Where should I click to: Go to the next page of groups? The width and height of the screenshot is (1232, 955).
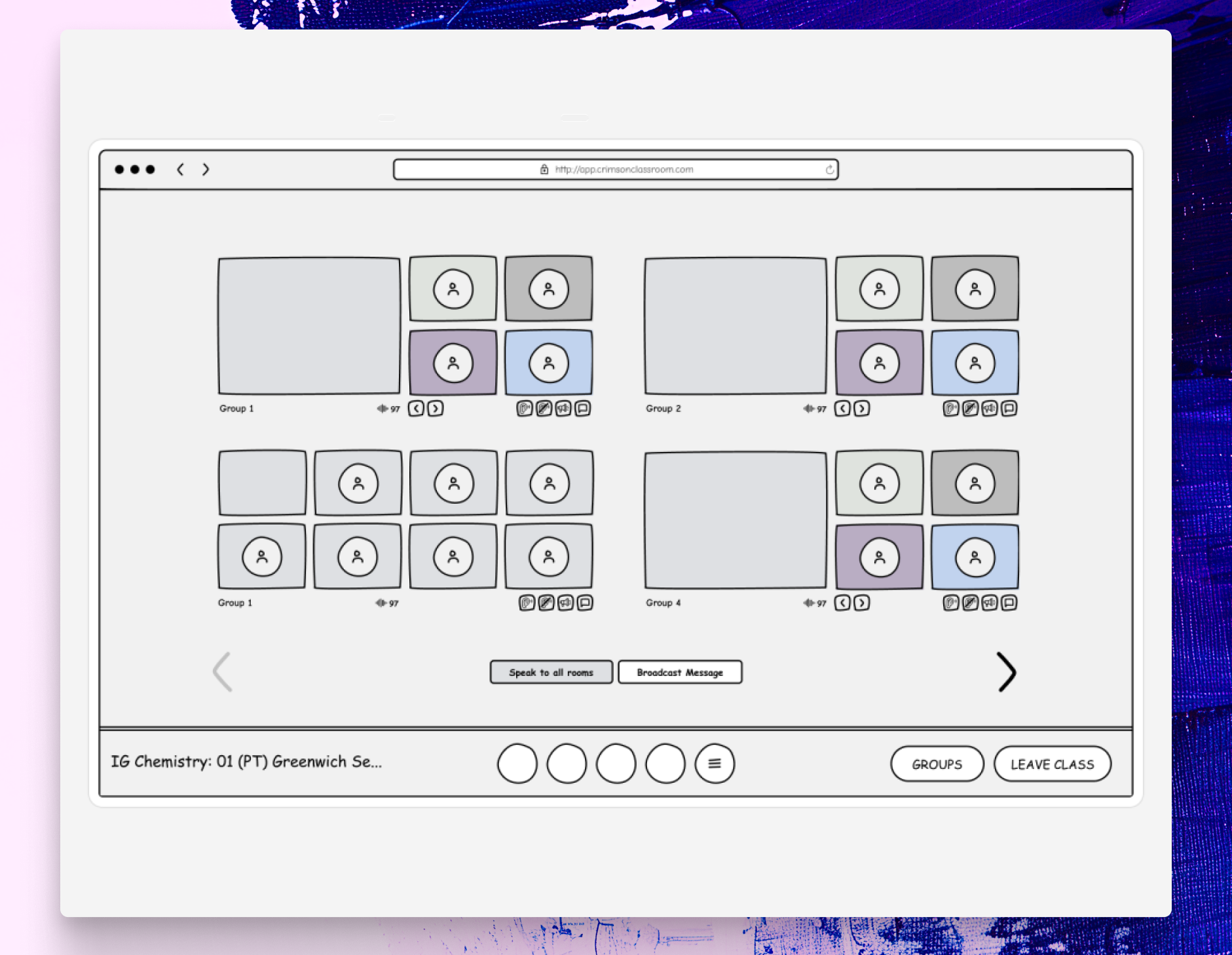point(1006,672)
